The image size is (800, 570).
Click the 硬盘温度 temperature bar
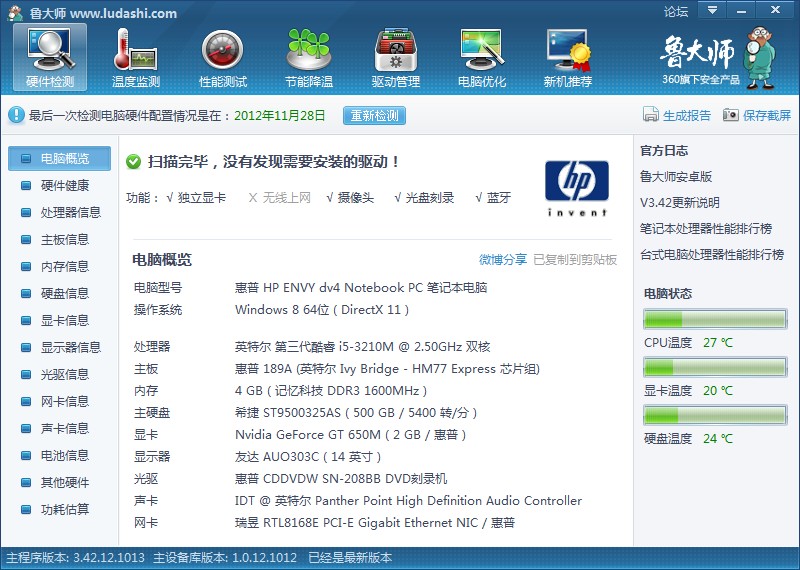pos(715,415)
